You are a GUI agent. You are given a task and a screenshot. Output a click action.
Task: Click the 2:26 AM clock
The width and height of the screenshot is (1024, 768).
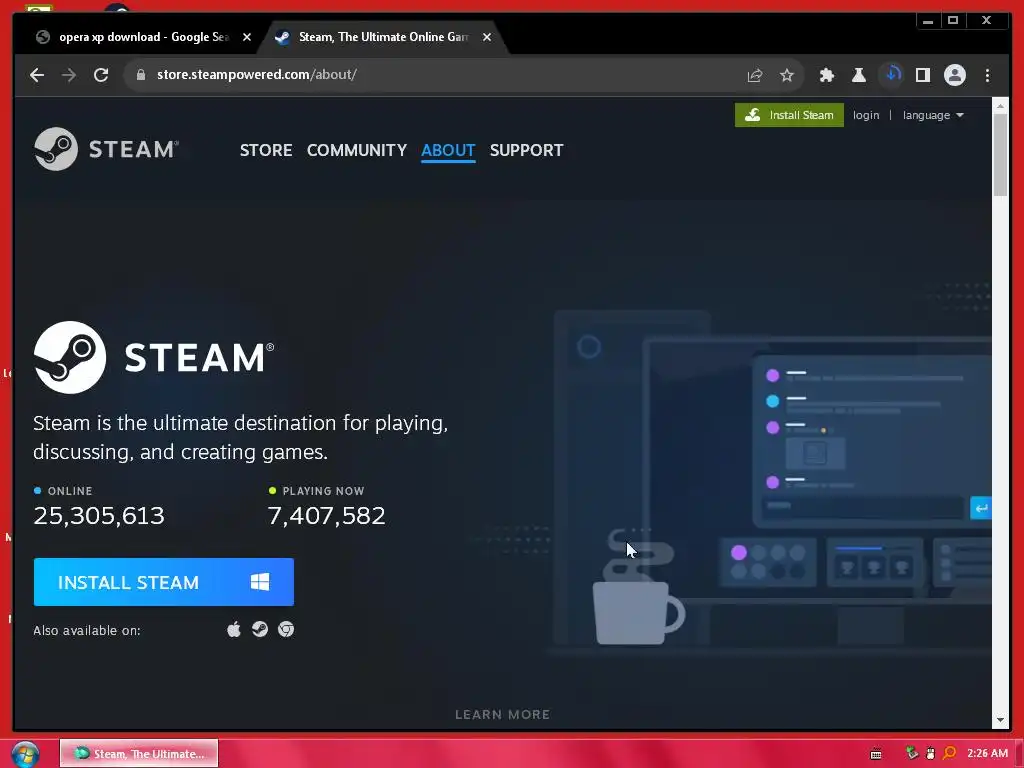point(987,754)
